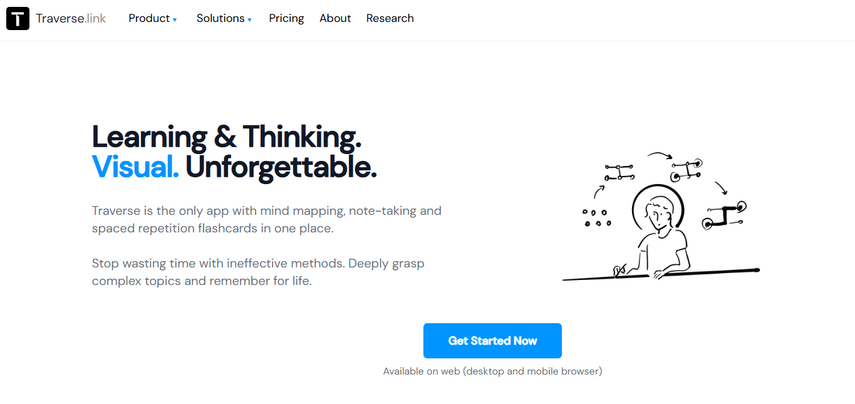Open the Solutions menu

coord(218,18)
